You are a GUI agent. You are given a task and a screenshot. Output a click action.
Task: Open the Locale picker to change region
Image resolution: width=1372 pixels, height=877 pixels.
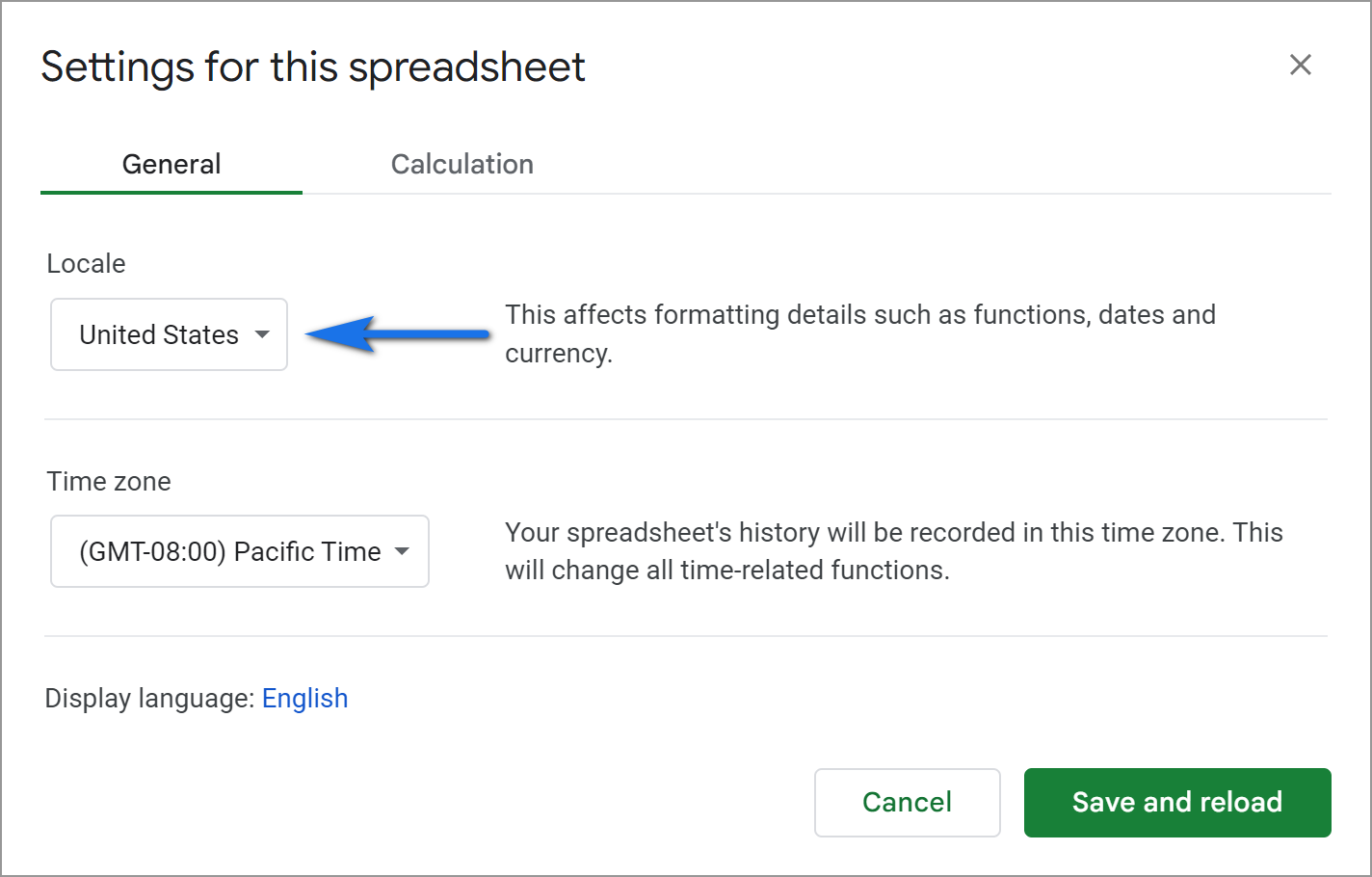(169, 334)
